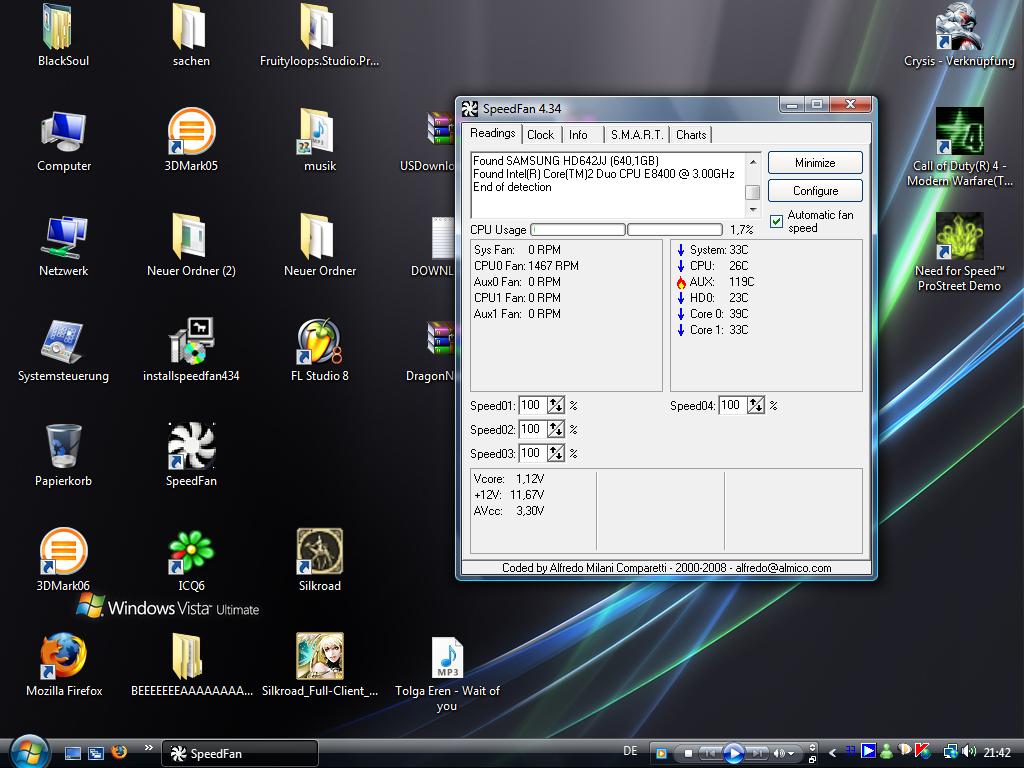Click the CPU Usage second core bar
Image resolution: width=1024 pixels, height=768 pixels.
pyautogui.click(x=675, y=230)
